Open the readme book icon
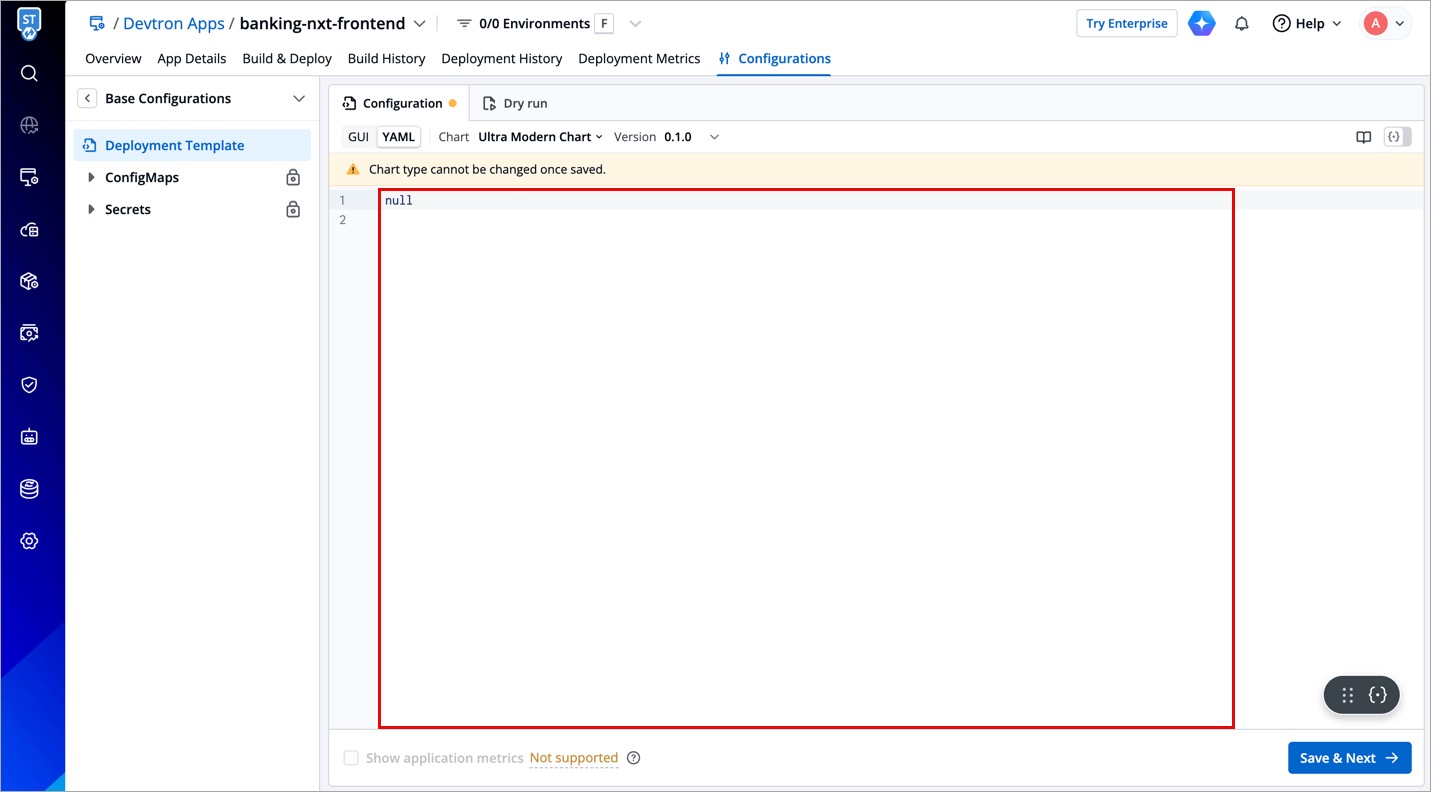 pos(1363,137)
